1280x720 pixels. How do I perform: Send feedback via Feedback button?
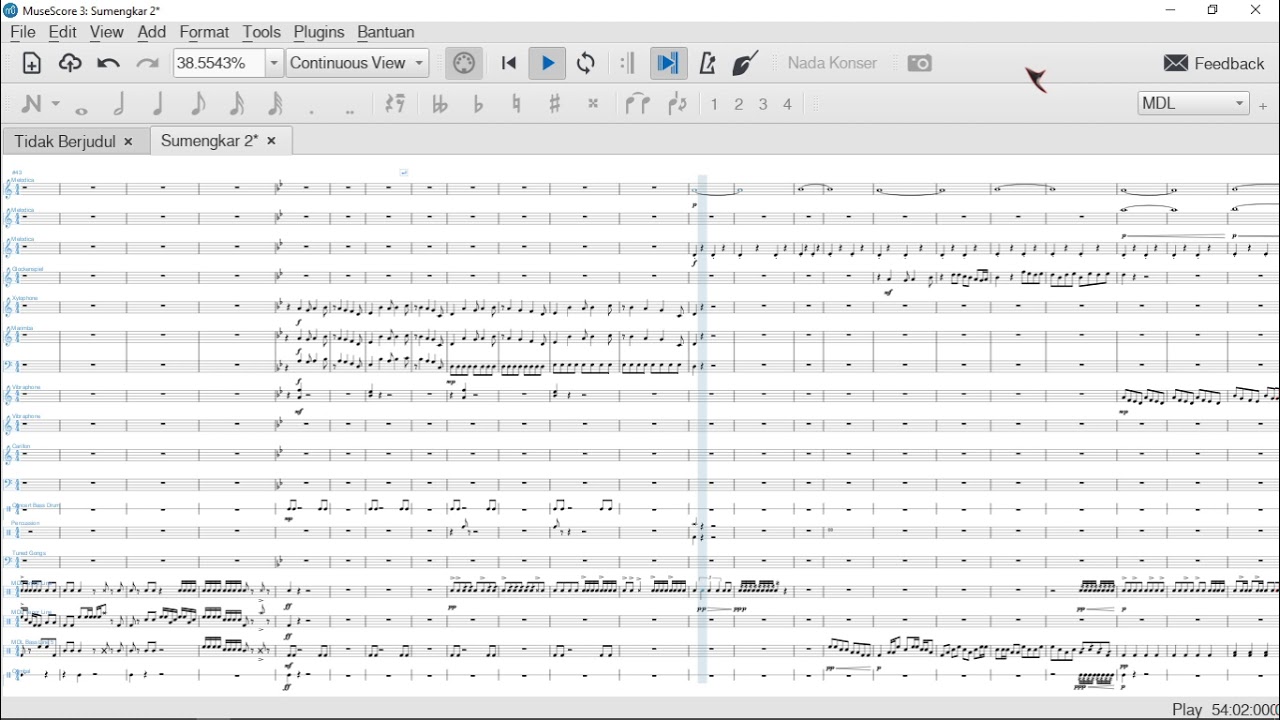coord(1215,63)
